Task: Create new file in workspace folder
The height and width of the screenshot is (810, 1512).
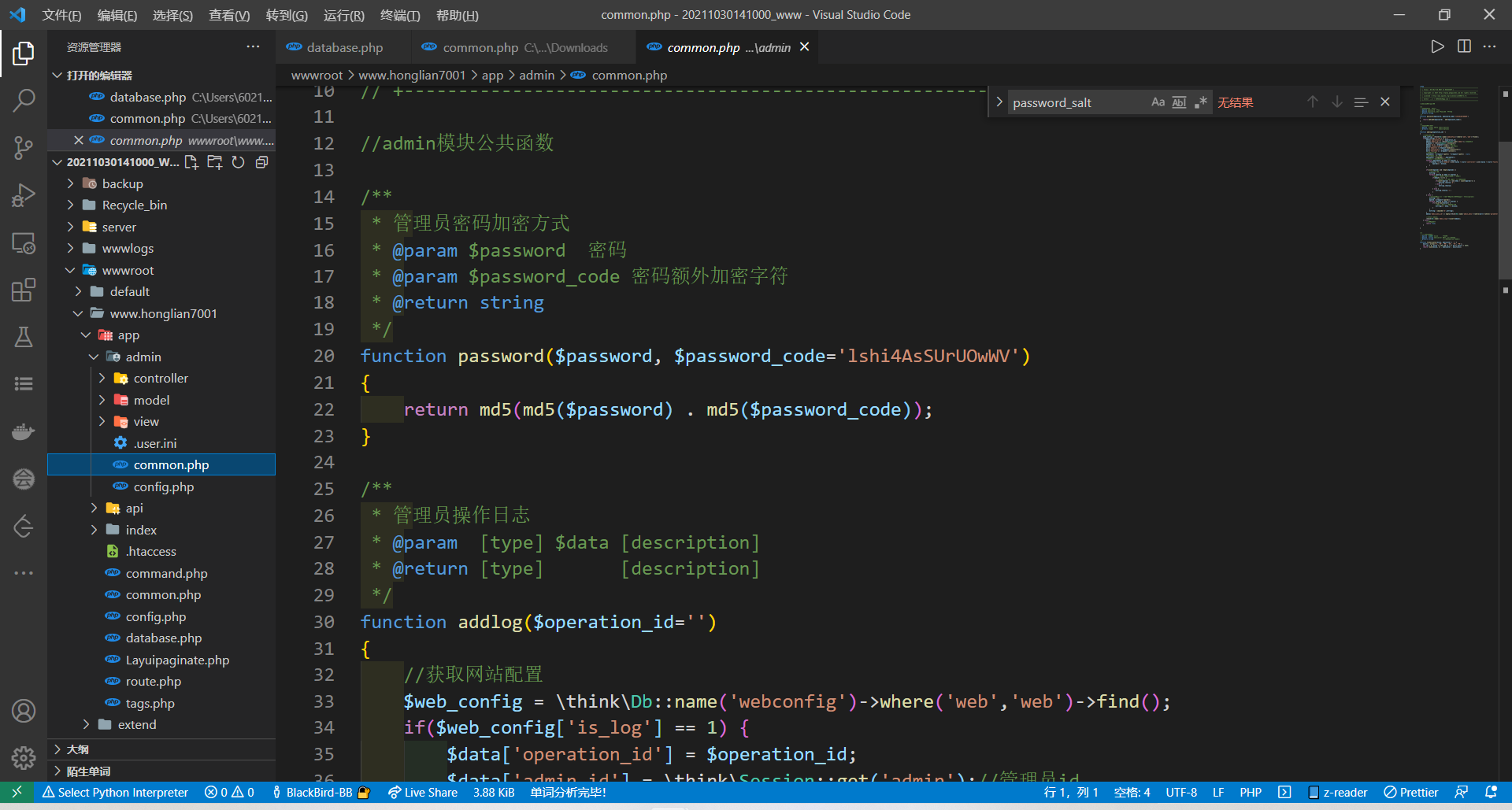Action: (x=191, y=162)
